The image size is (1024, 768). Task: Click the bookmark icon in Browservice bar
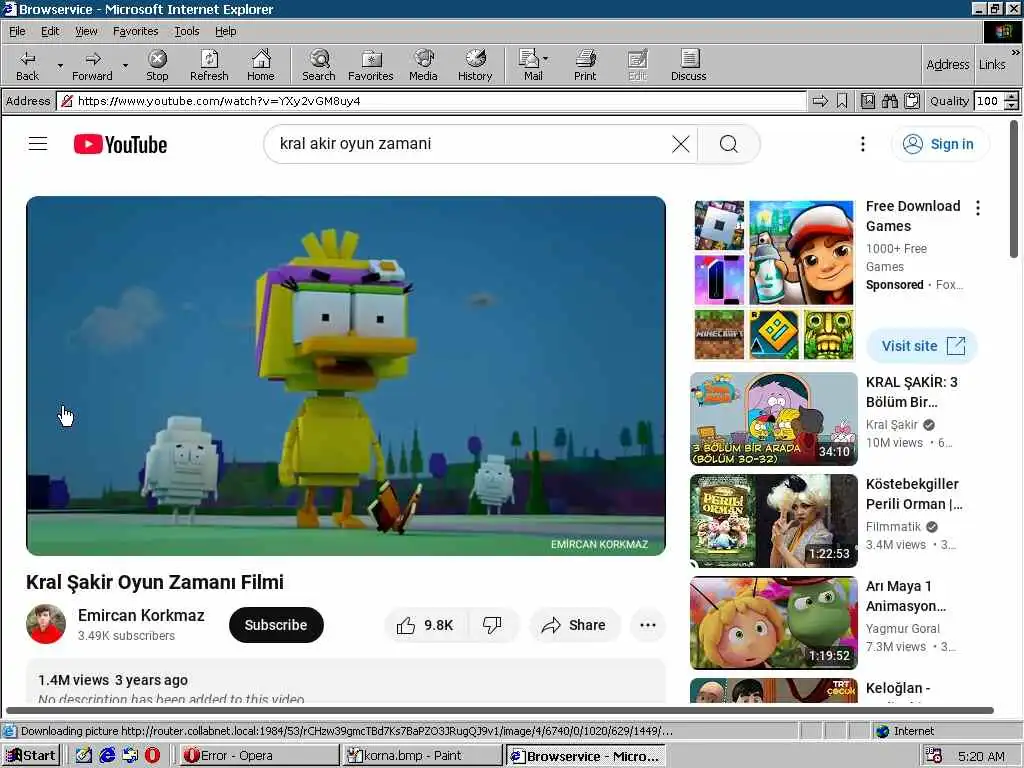(x=842, y=101)
